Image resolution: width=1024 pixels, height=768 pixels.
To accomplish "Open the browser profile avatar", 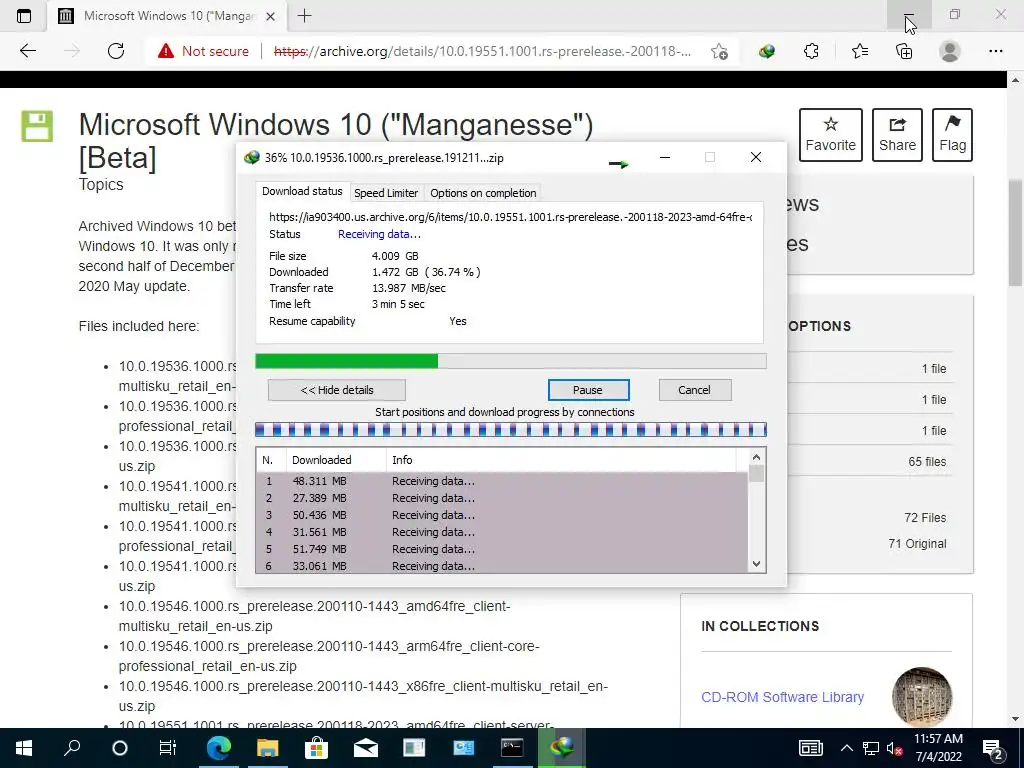I will point(950,51).
